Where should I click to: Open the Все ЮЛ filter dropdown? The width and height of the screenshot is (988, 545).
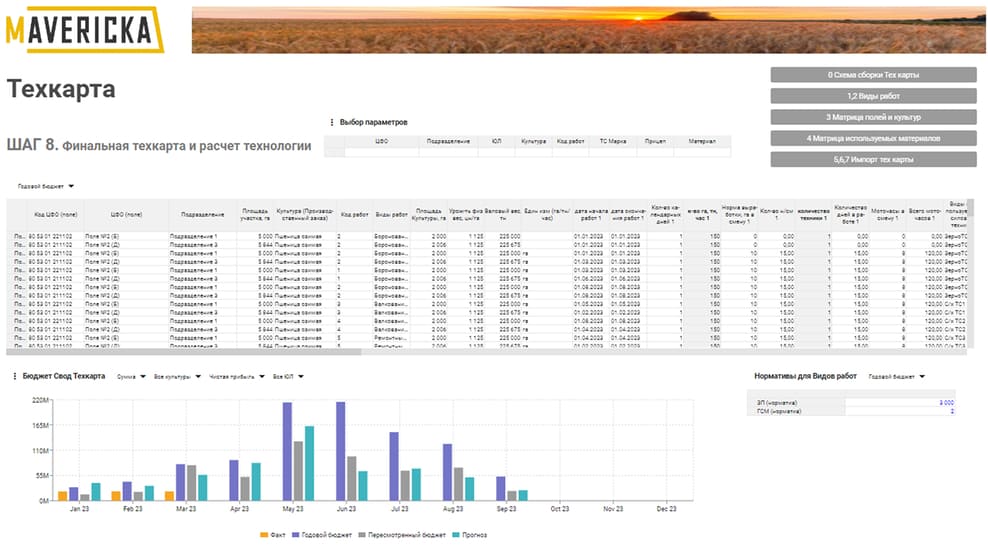[x=289, y=377]
